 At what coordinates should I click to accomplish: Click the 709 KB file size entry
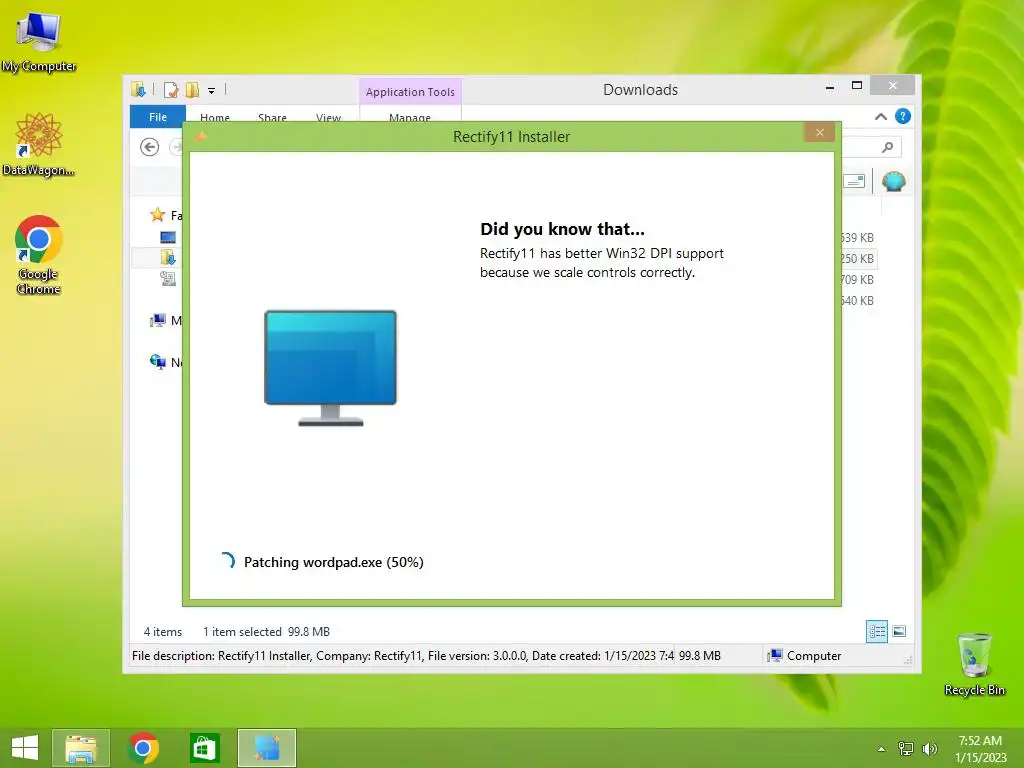pos(858,280)
